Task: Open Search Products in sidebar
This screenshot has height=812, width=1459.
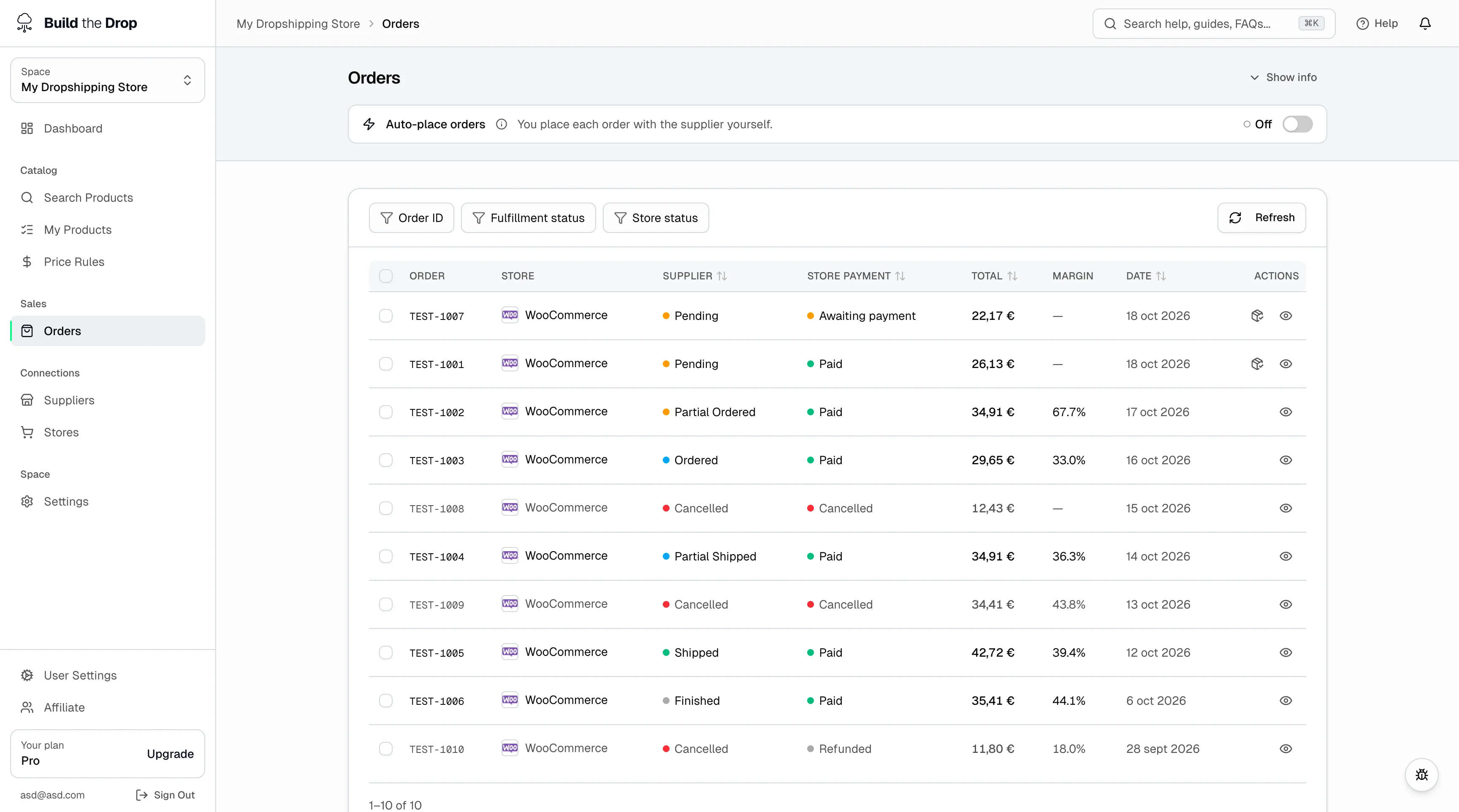Action: pos(108,198)
